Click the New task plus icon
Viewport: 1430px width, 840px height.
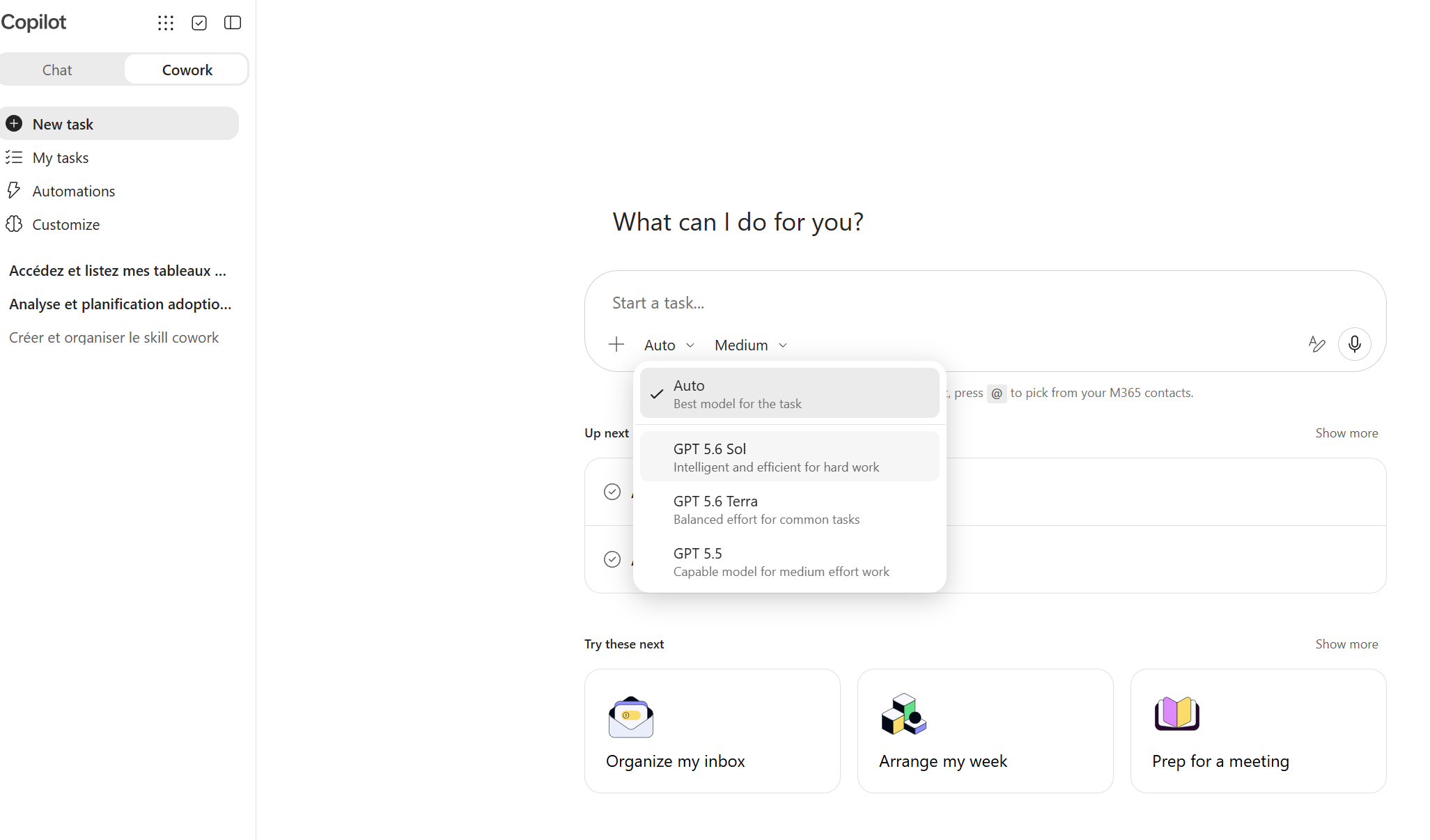[14, 124]
